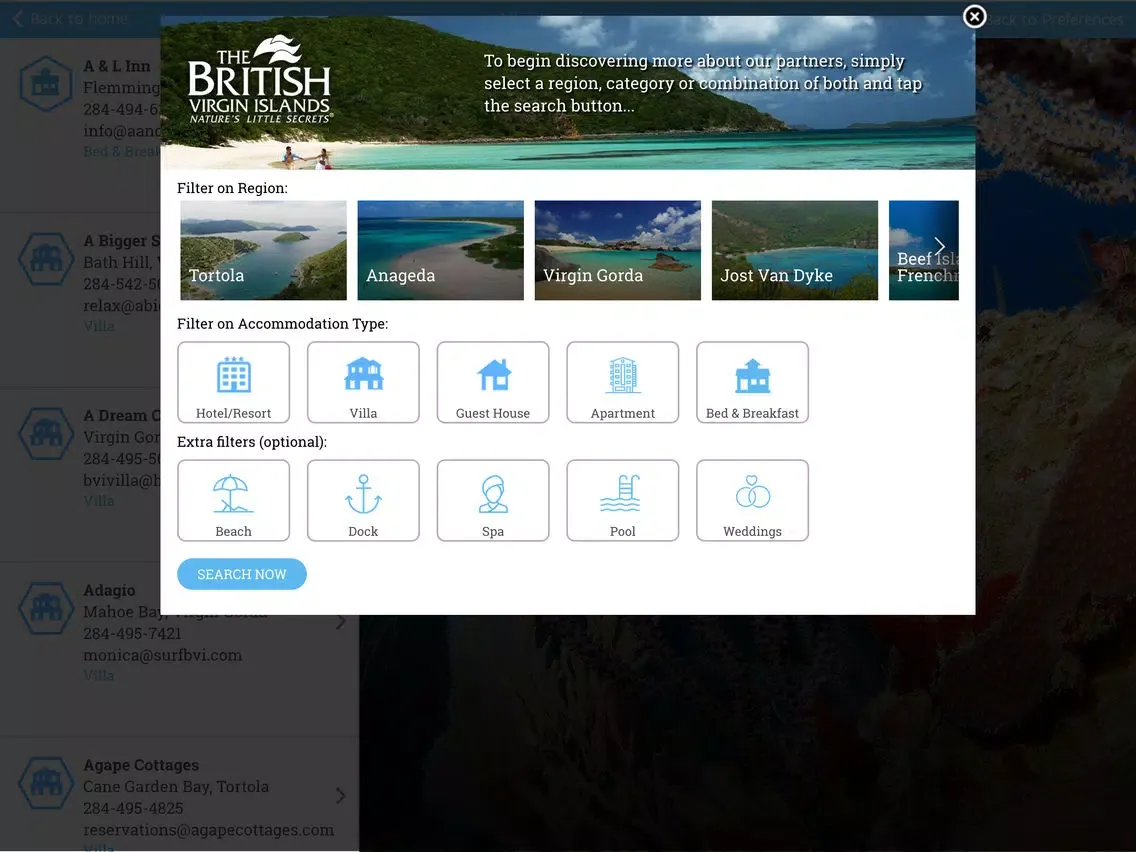Choose the Apartment accommodation type
Screen dimensions: 1136x852
(x=622, y=382)
